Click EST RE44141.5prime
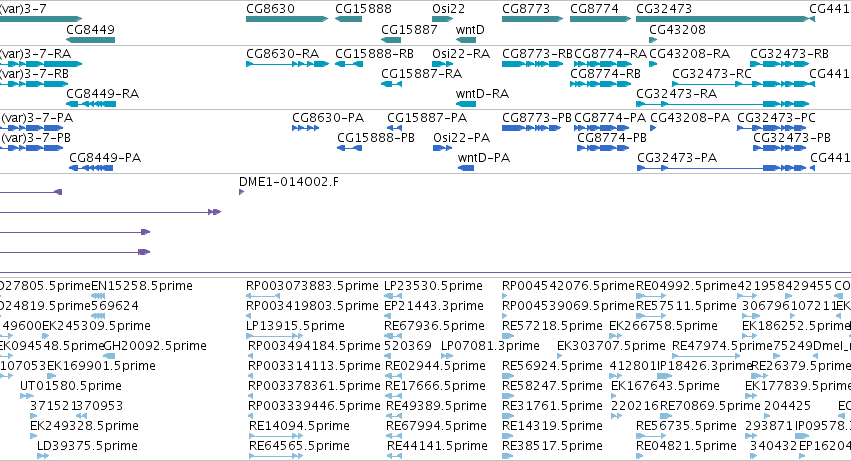851x461 pixels. (437, 446)
